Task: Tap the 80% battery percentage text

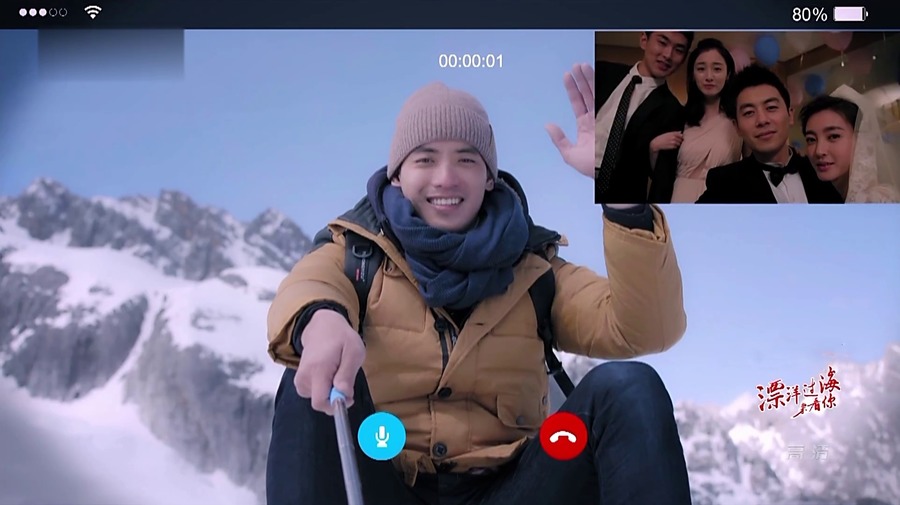Action: pyautogui.click(x=809, y=14)
